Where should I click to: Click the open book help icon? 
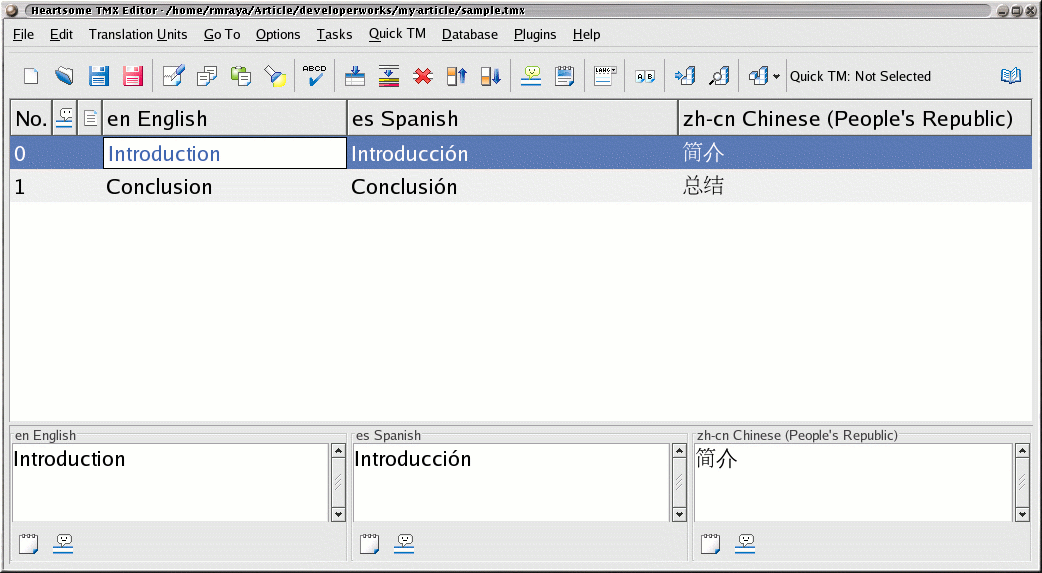pos(1011,76)
